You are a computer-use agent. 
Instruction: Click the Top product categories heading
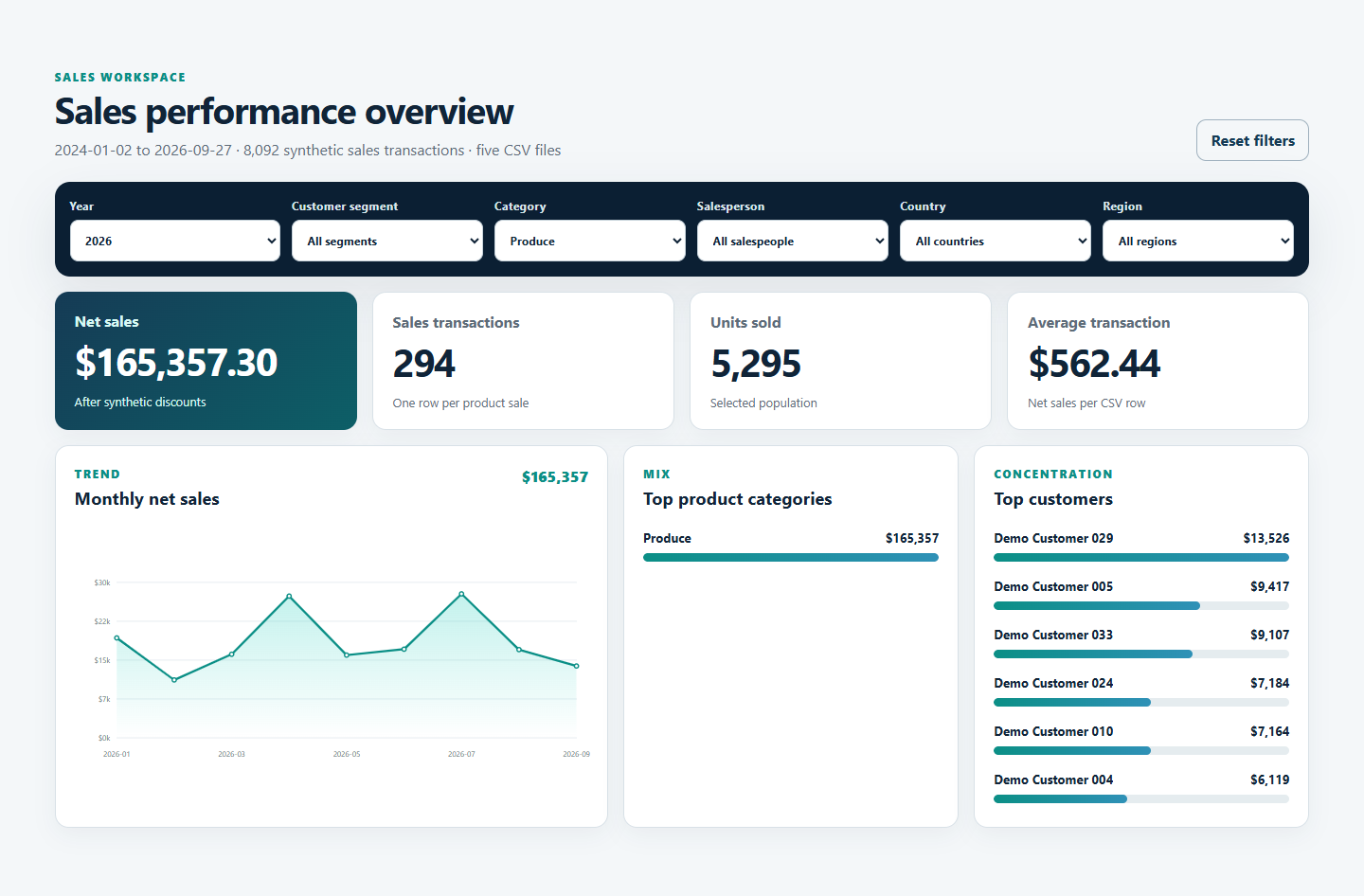pos(737,499)
